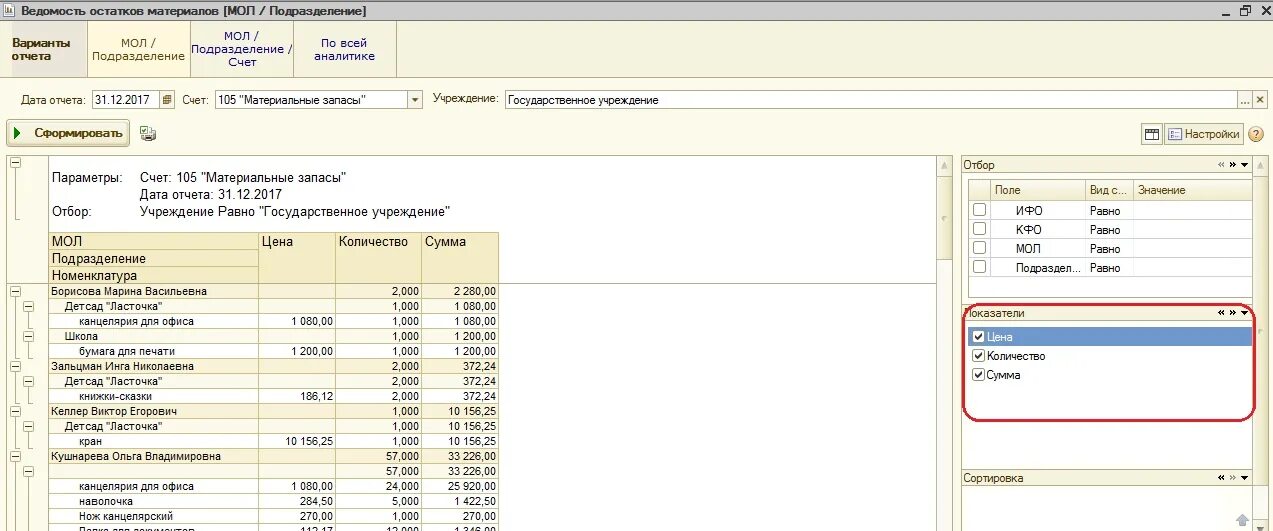This screenshot has height=531, width=1273.
Task: Switch to По всей аналитике variant
Action: click(345, 50)
